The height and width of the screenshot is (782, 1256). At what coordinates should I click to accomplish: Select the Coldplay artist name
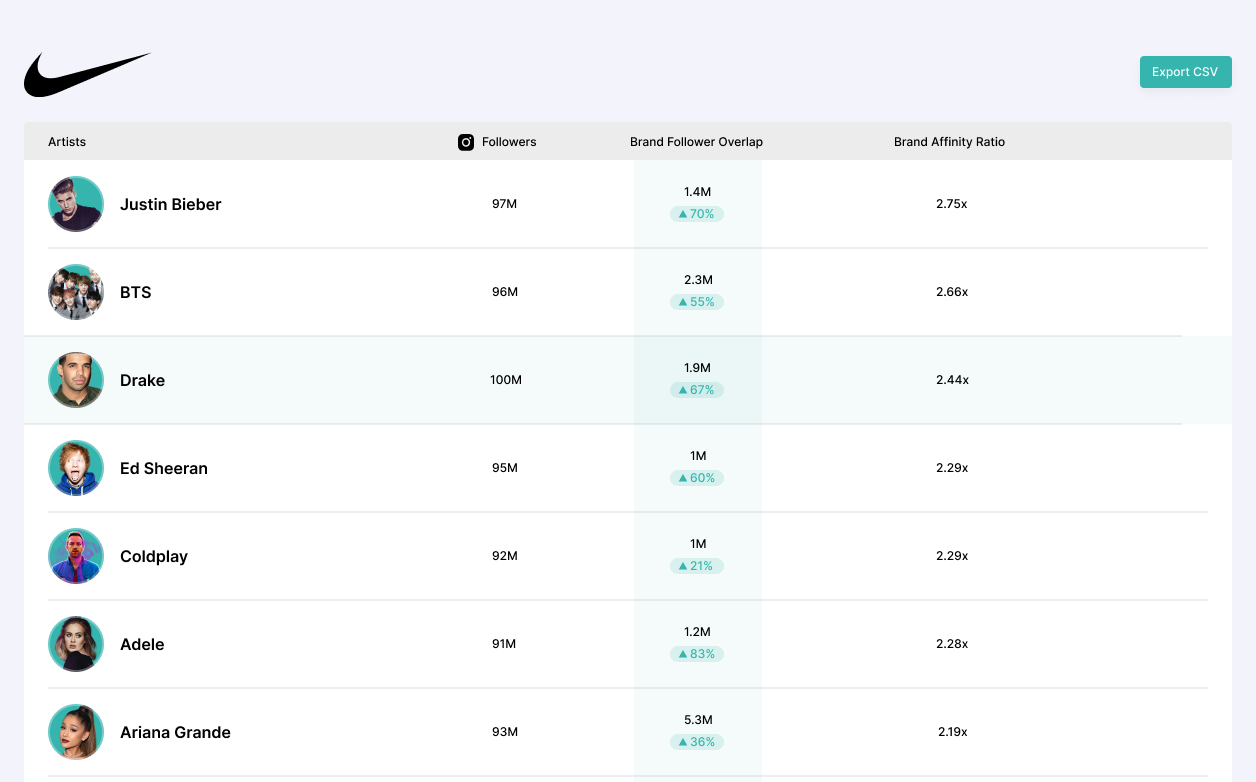[154, 556]
